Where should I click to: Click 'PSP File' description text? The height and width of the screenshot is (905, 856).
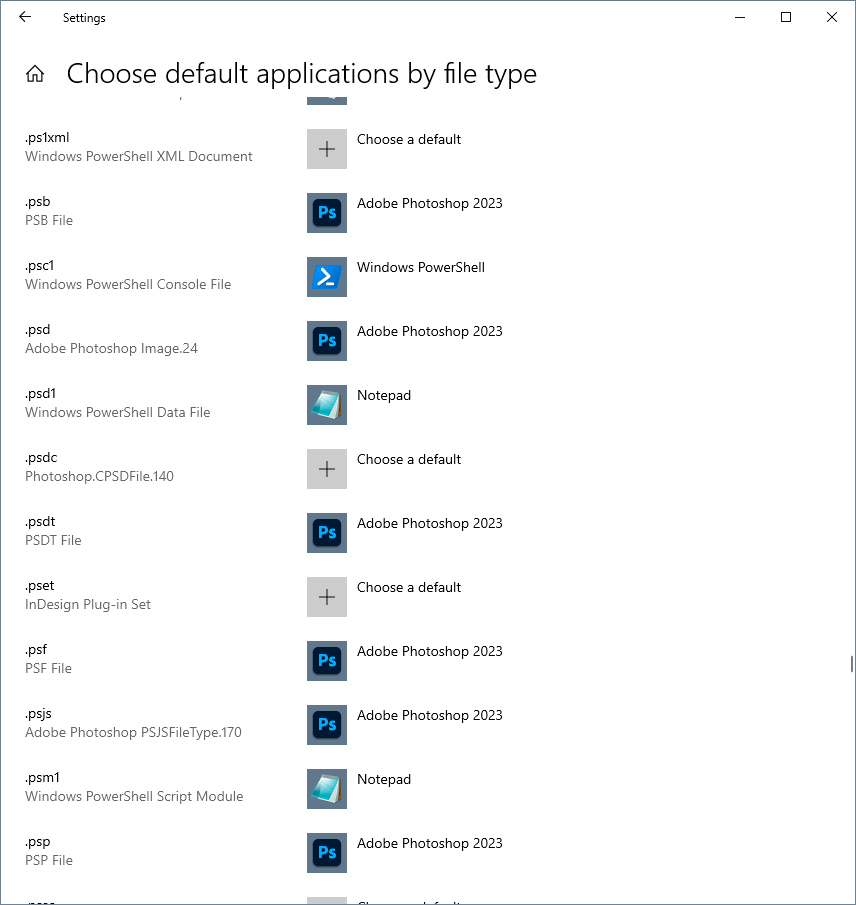[49, 862]
